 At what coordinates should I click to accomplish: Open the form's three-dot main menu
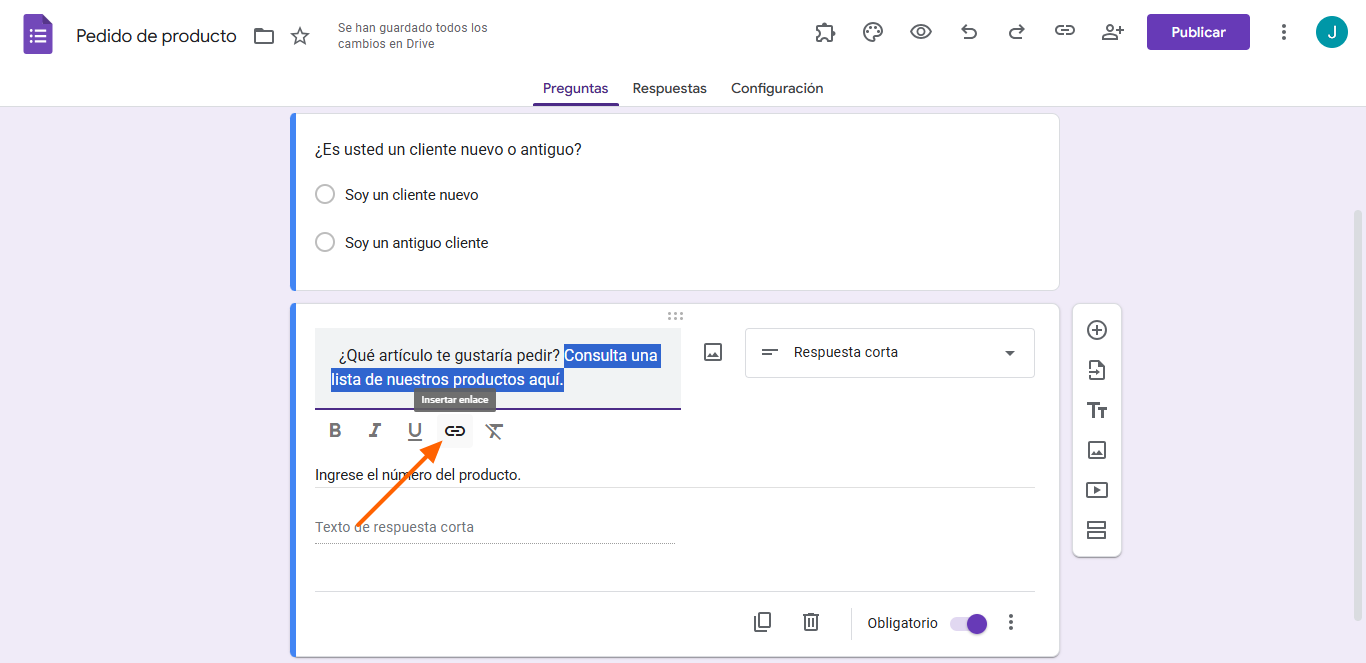1284,32
